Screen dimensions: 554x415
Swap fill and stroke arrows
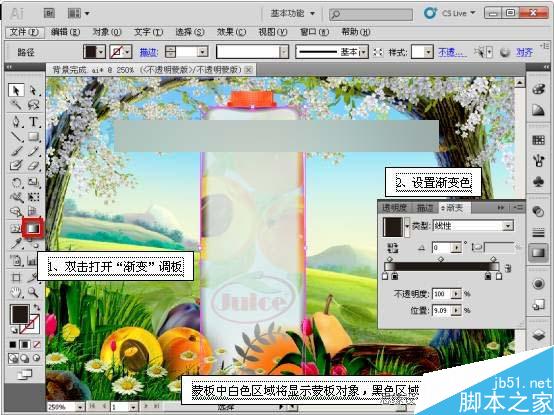[36, 308]
